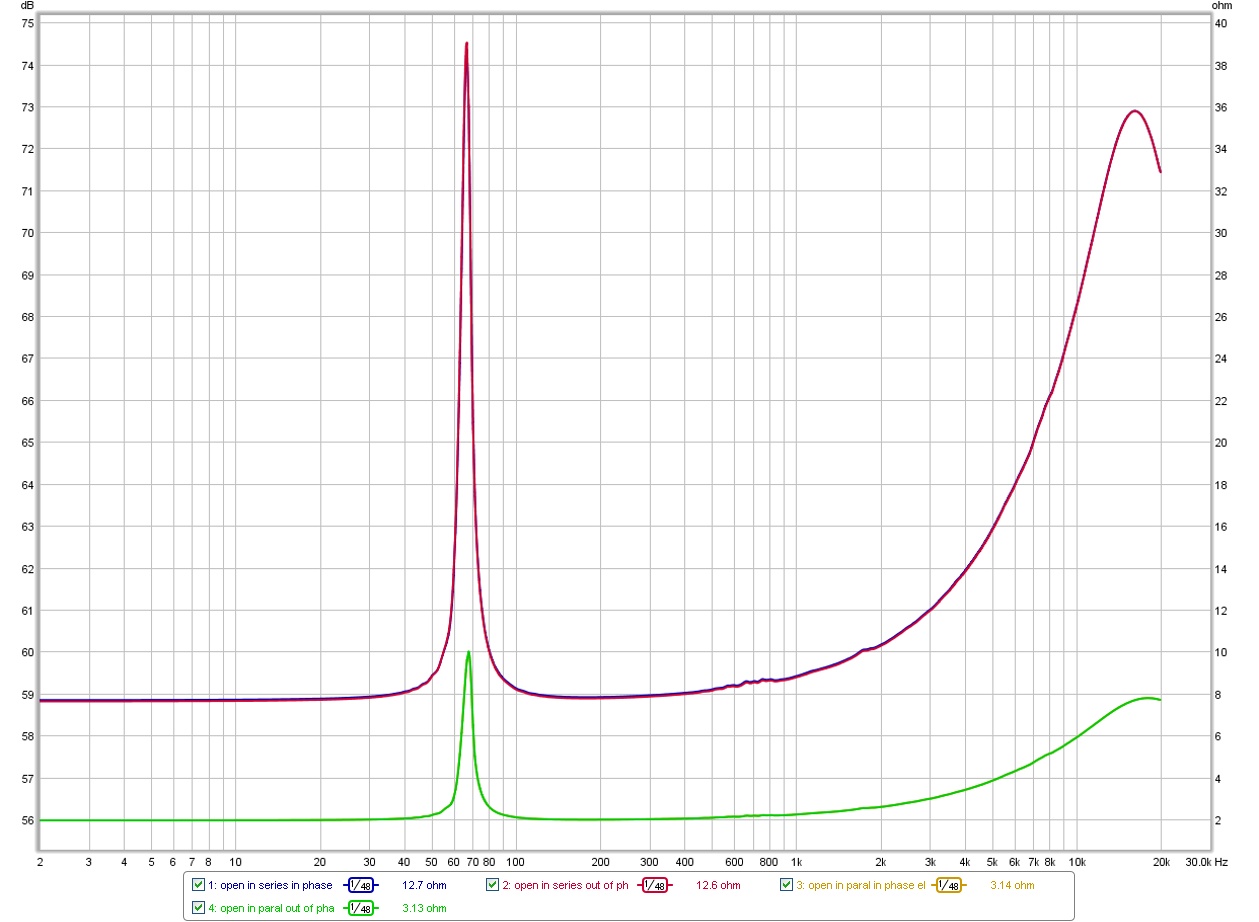Click the '12.6 ohm' legend value
This screenshot has width=1259, height=922.
coord(718,885)
